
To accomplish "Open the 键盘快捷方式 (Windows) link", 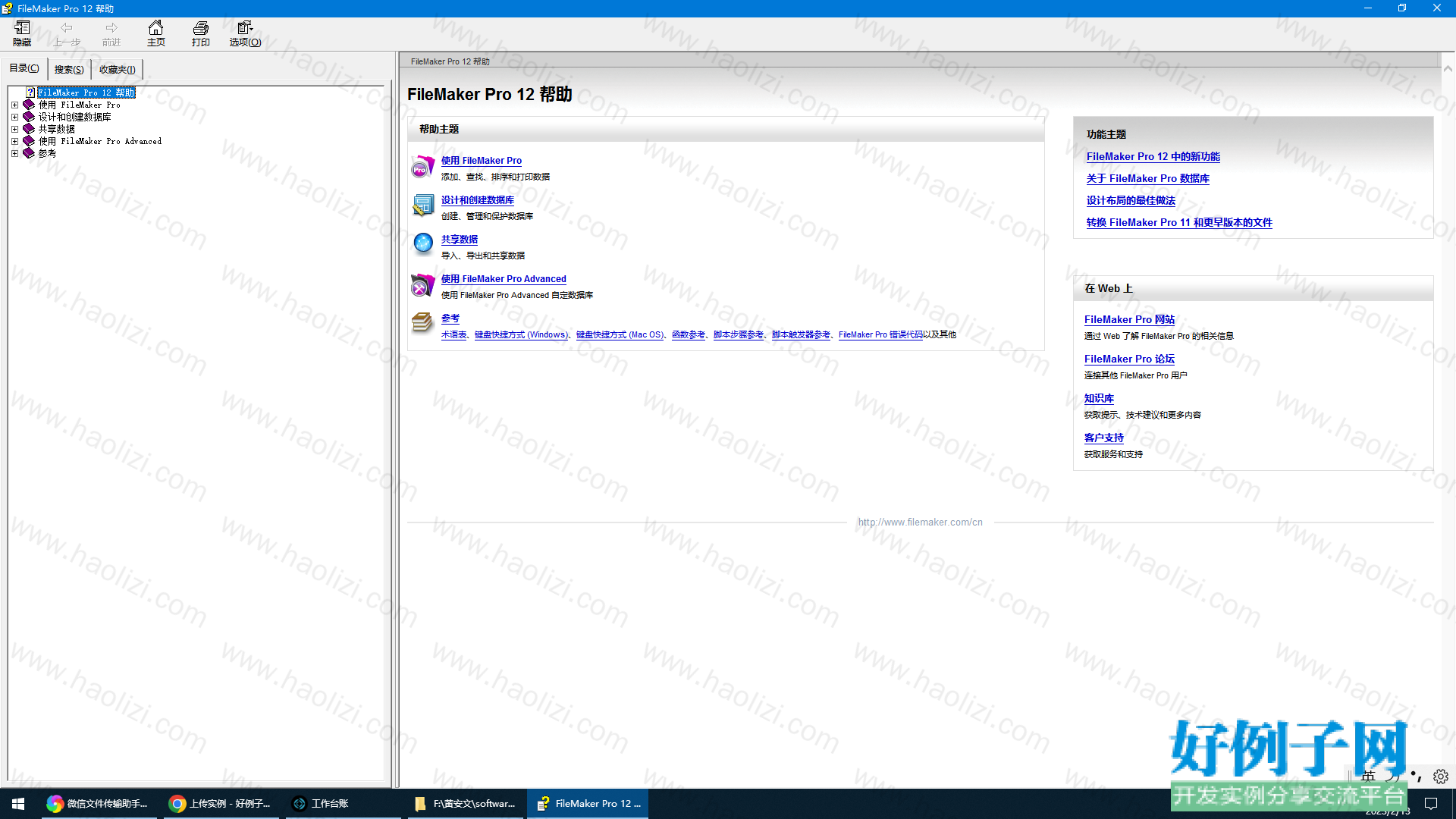I will pyautogui.click(x=521, y=334).
